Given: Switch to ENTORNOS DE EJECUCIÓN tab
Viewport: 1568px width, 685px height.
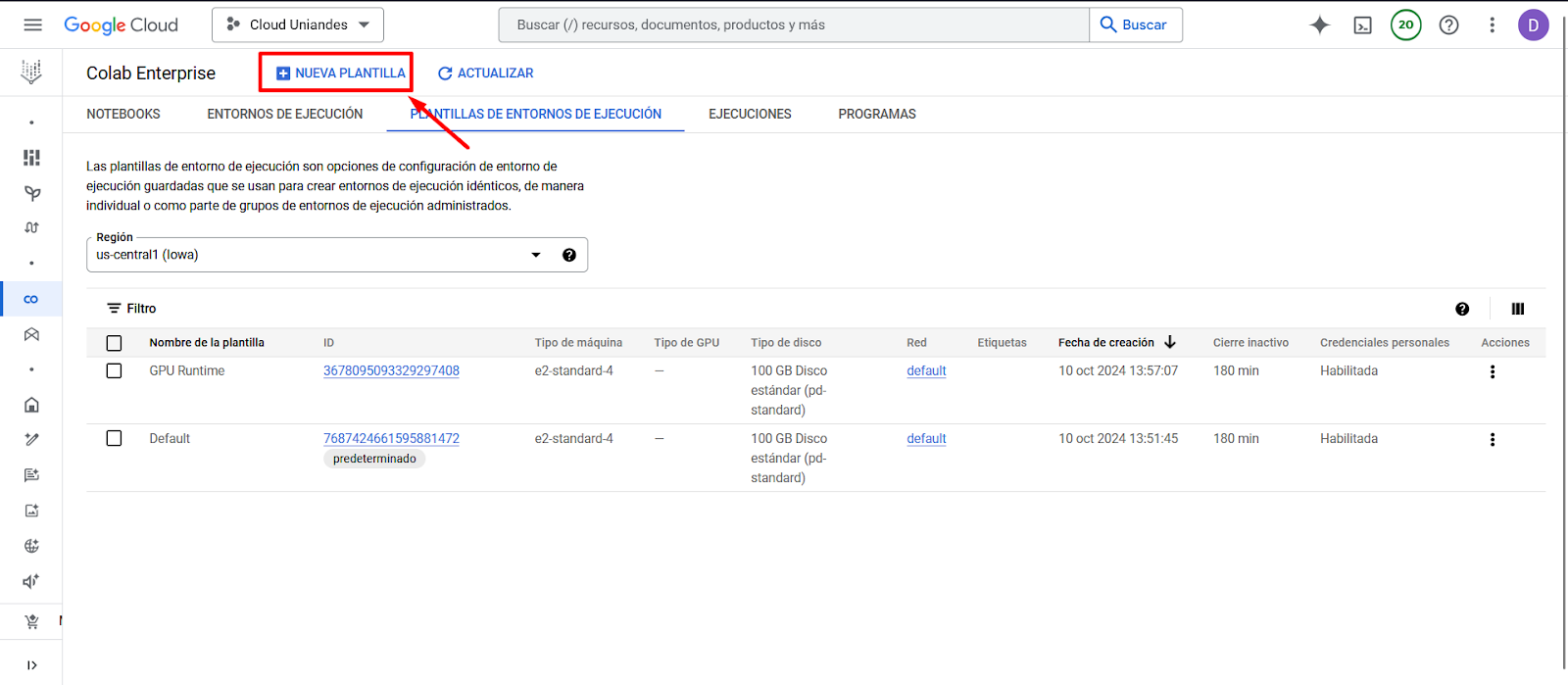Looking at the screenshot, I should pyautogui.click(x=285, y=114).
